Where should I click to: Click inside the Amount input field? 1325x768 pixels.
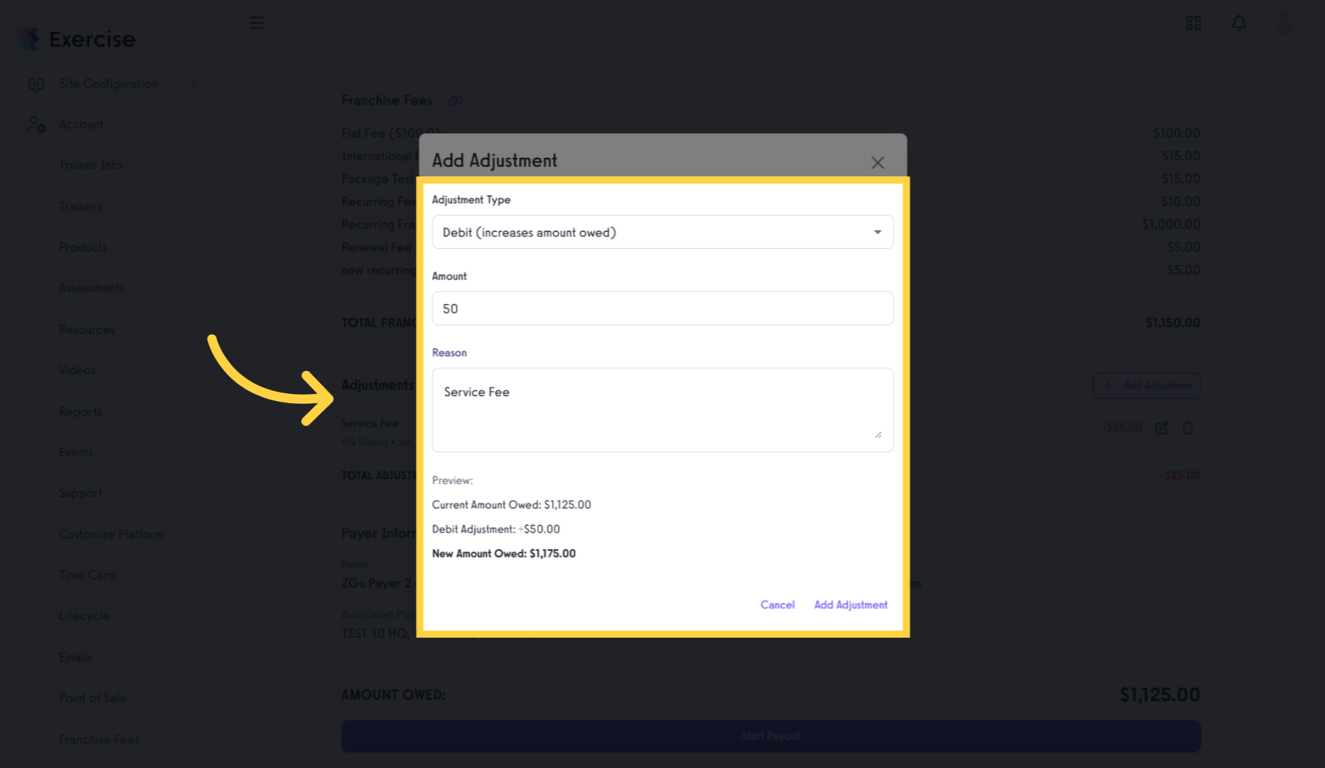click(662, 308)
